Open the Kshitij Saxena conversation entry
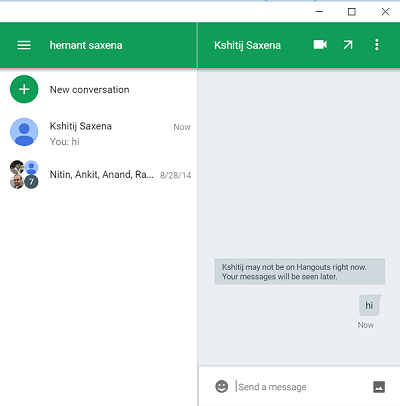The image size is (400, 406). [x=99, y=132]
